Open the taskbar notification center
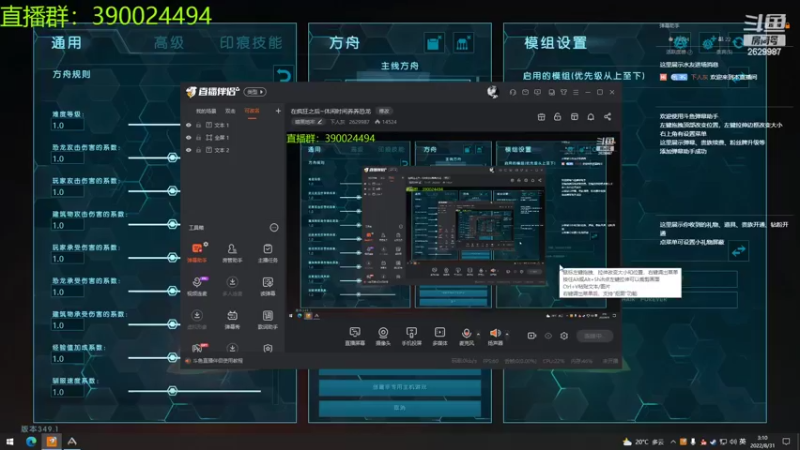This screenshot has width=800, height=450. (x=786, y=441)
